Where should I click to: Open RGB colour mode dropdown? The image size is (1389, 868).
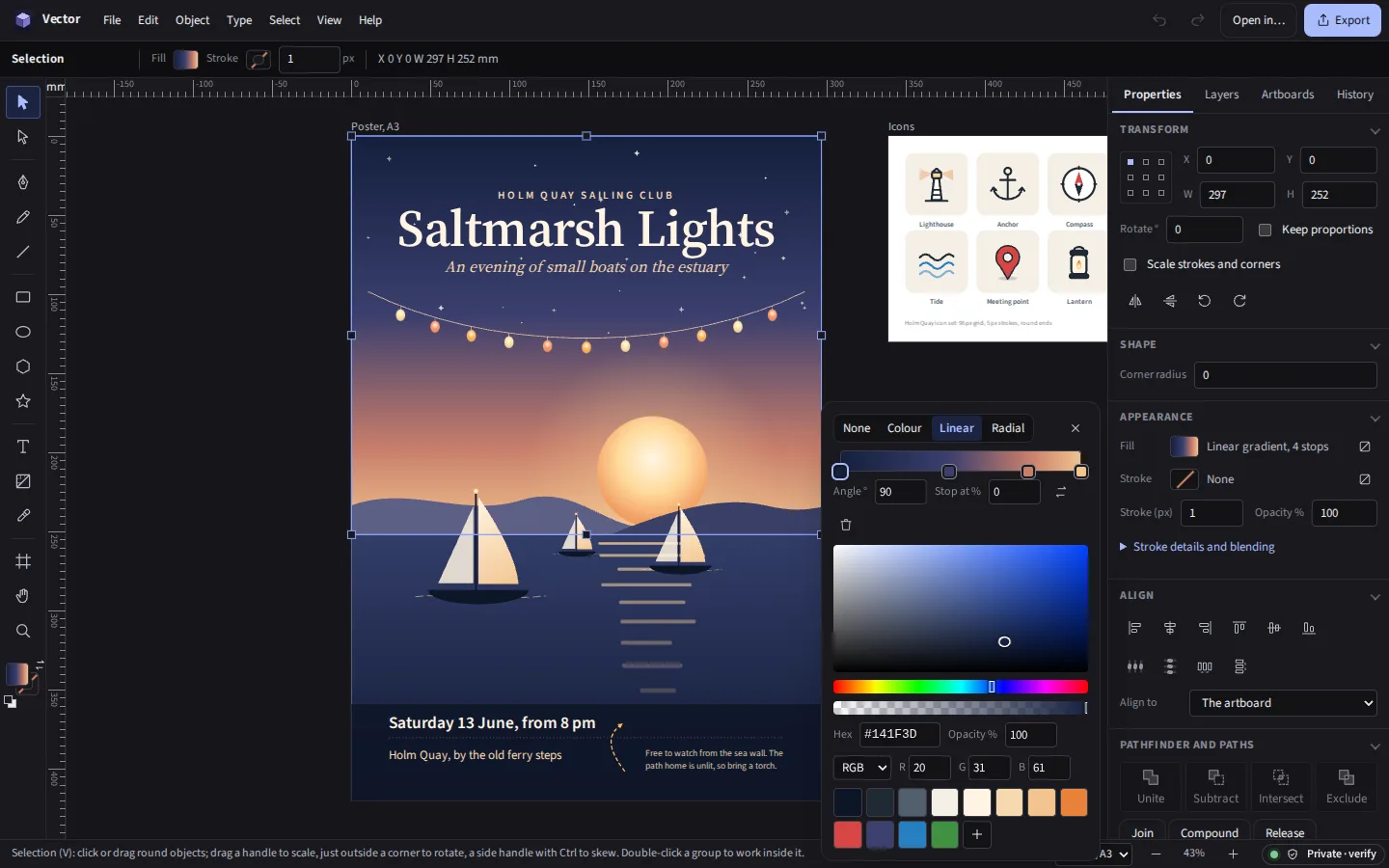pyautogui.click(x=861, y=768)
